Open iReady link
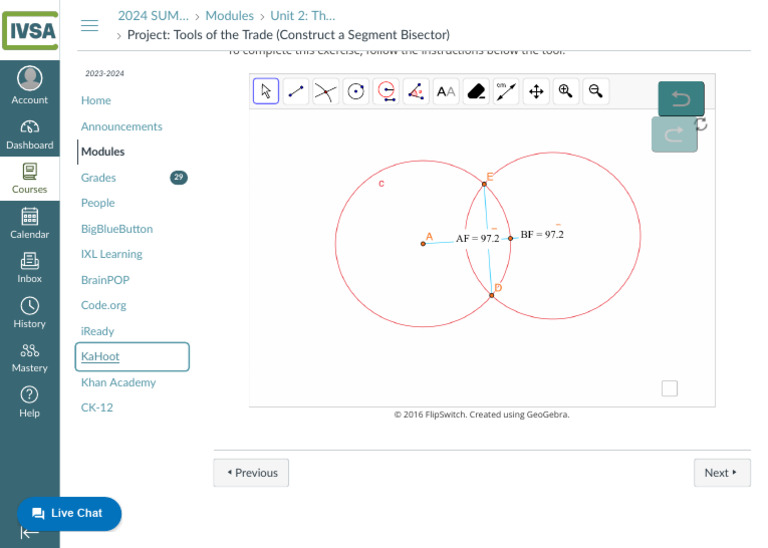This screenshot has height=548, width=768. point(97,331)
